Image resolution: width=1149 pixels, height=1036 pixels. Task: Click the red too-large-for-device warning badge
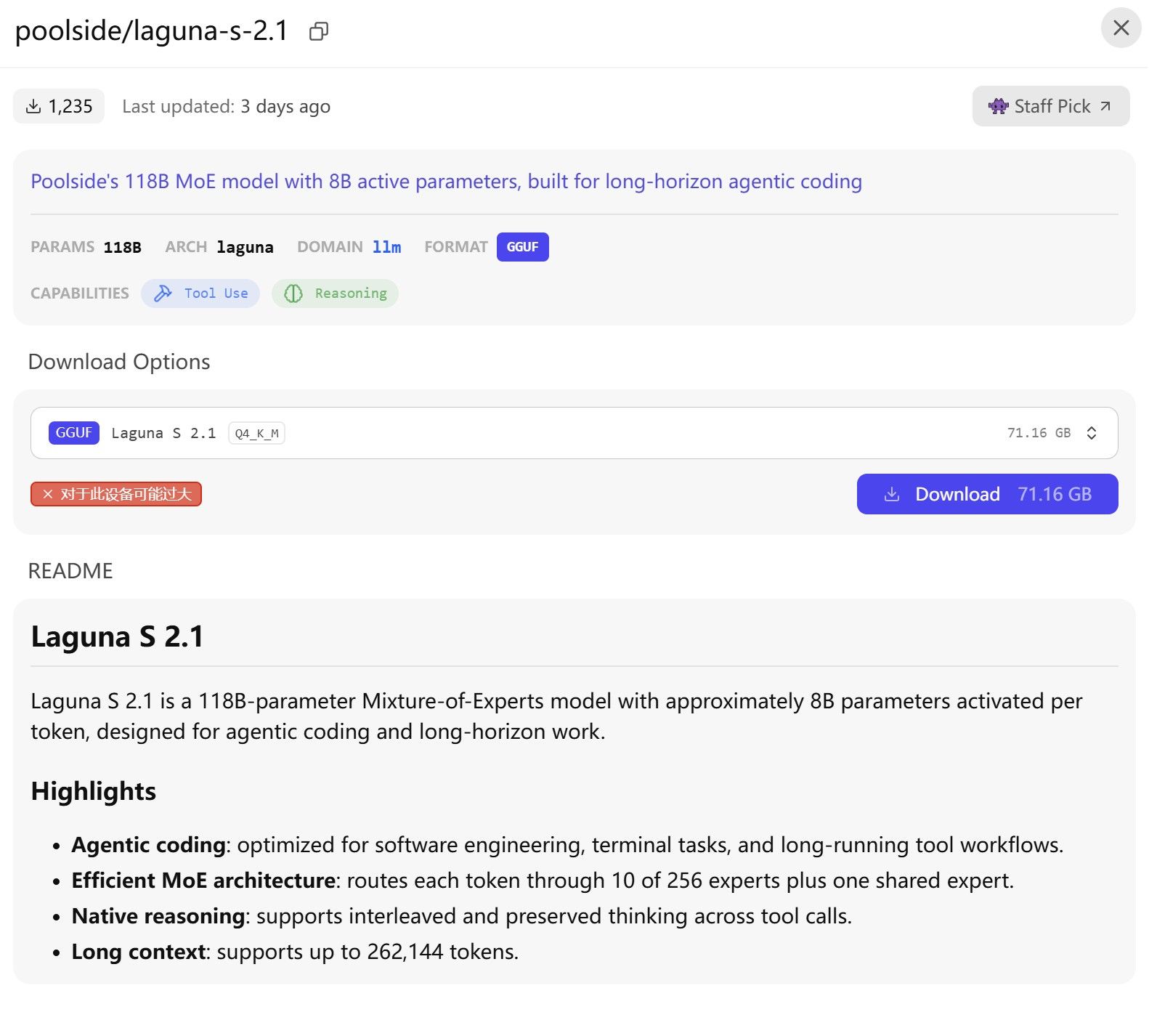(116, 494)
